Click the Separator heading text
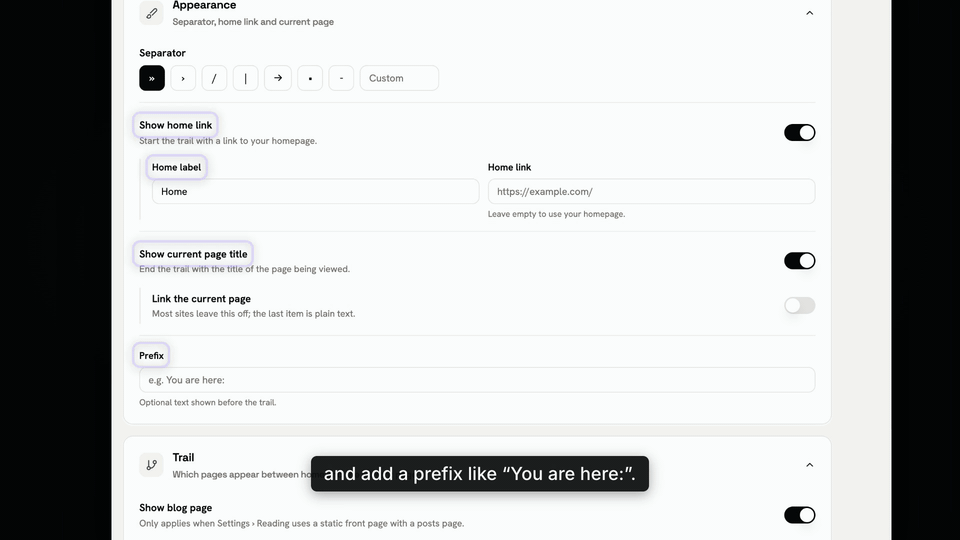Image resolution: width=960 pixels, height=540 pixels. [162, 53]
